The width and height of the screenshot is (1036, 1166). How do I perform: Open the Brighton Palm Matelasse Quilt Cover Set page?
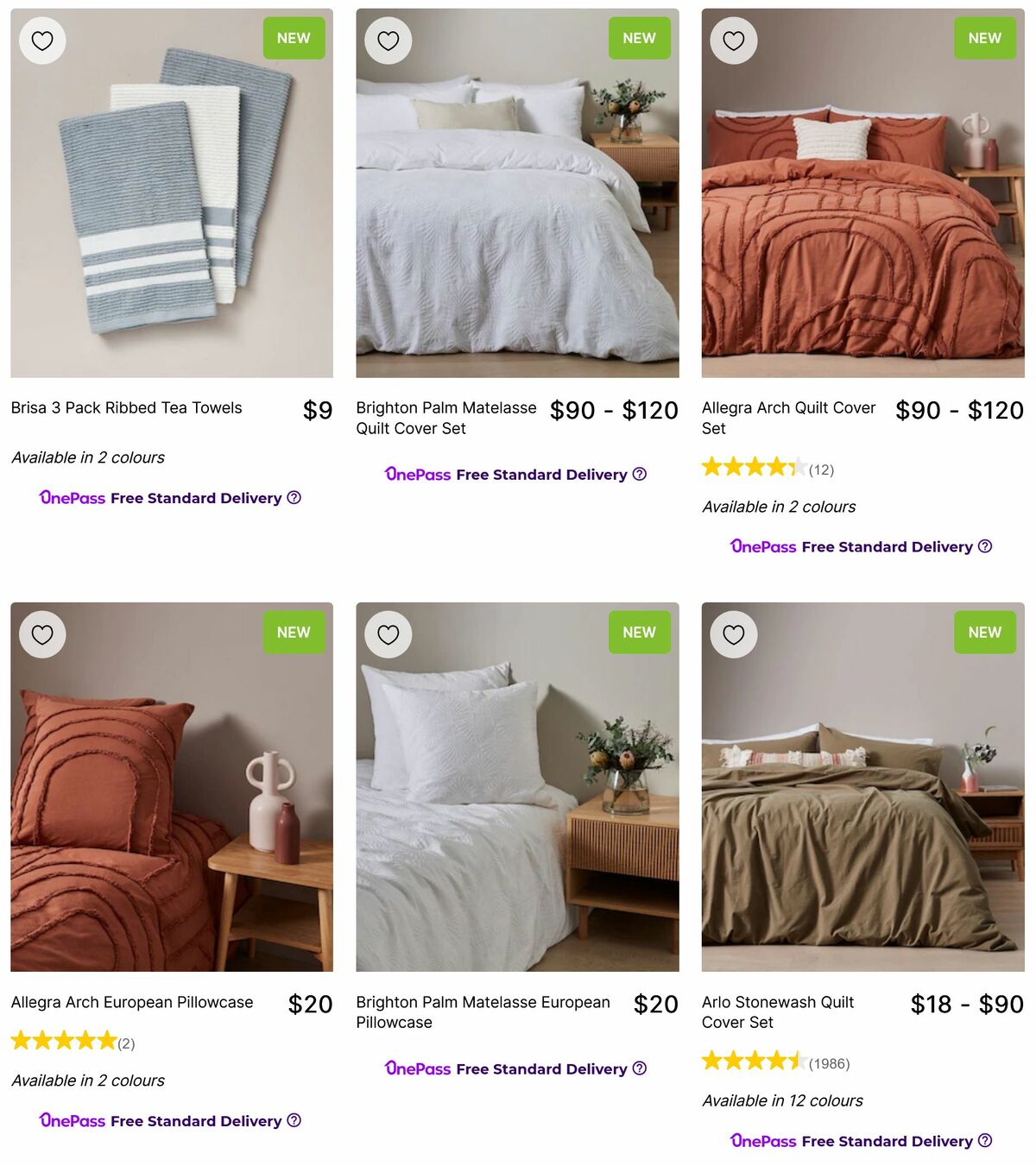[x=446, y=418]
